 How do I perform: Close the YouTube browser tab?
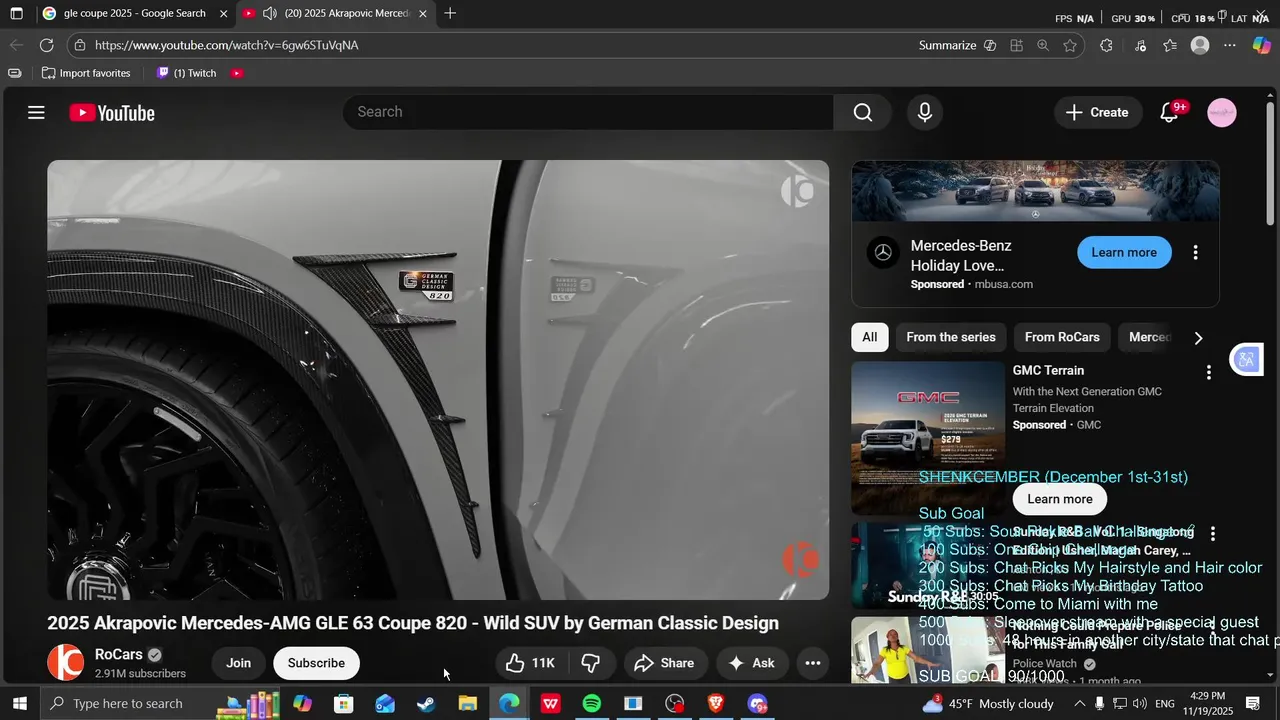tap(423, 14)
